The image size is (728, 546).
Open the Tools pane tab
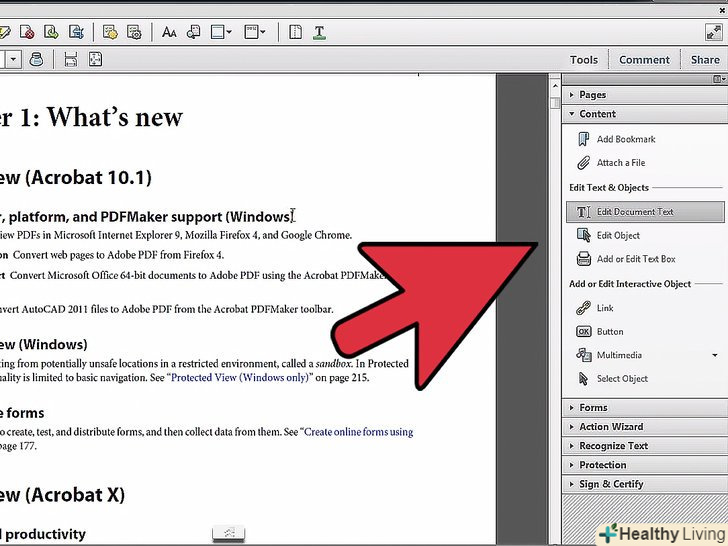[x=584, y=60]
